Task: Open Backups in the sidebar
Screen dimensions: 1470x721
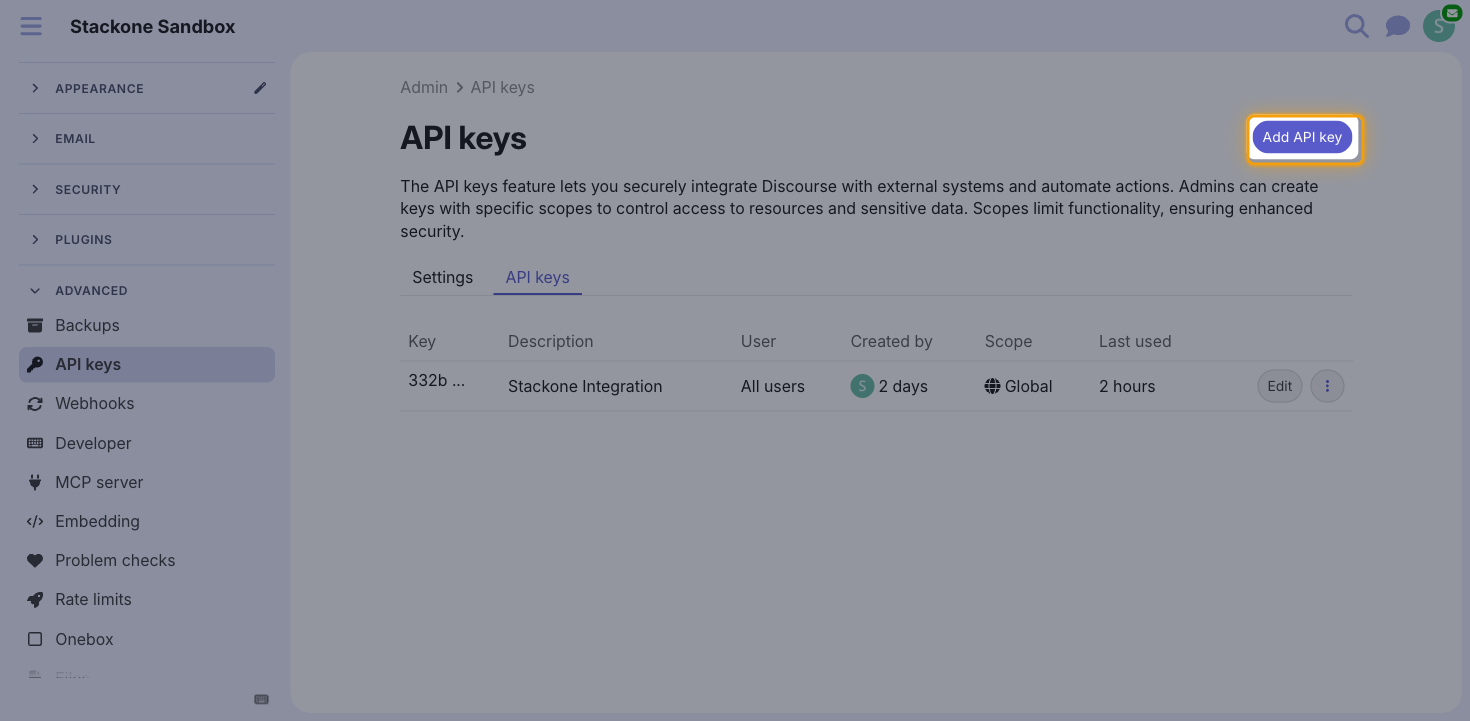Action: pyautogui.click(x=146, y=325)
